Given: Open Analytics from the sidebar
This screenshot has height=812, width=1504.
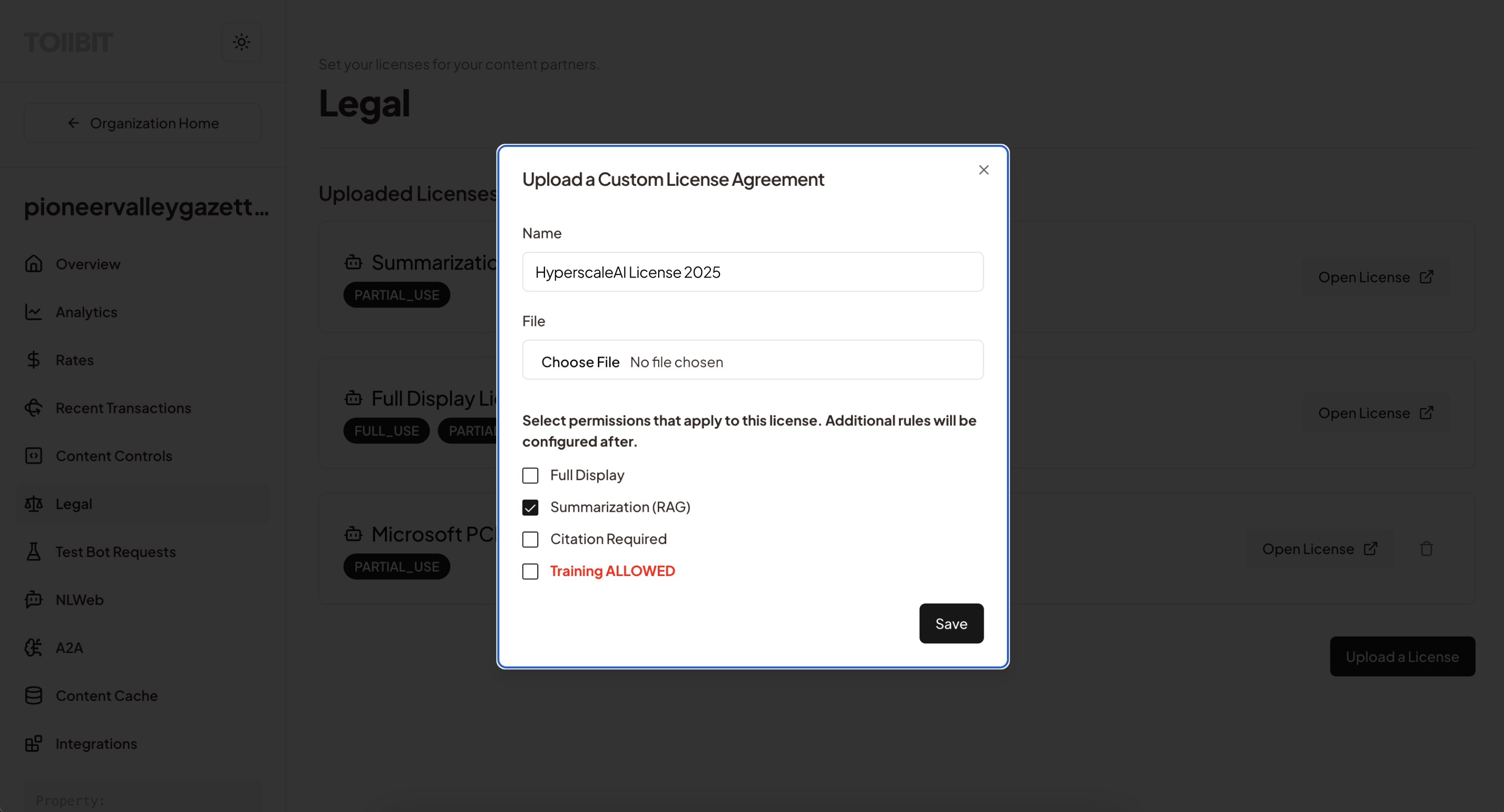Looking at the screenshot, I should 86,312.
